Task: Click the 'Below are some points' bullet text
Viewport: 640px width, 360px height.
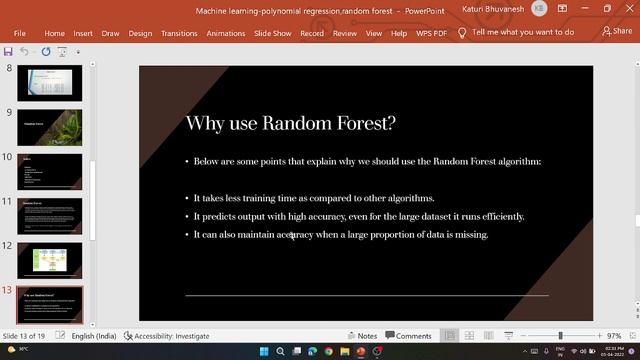Action: pyautogui.click(x=367, y=162)
